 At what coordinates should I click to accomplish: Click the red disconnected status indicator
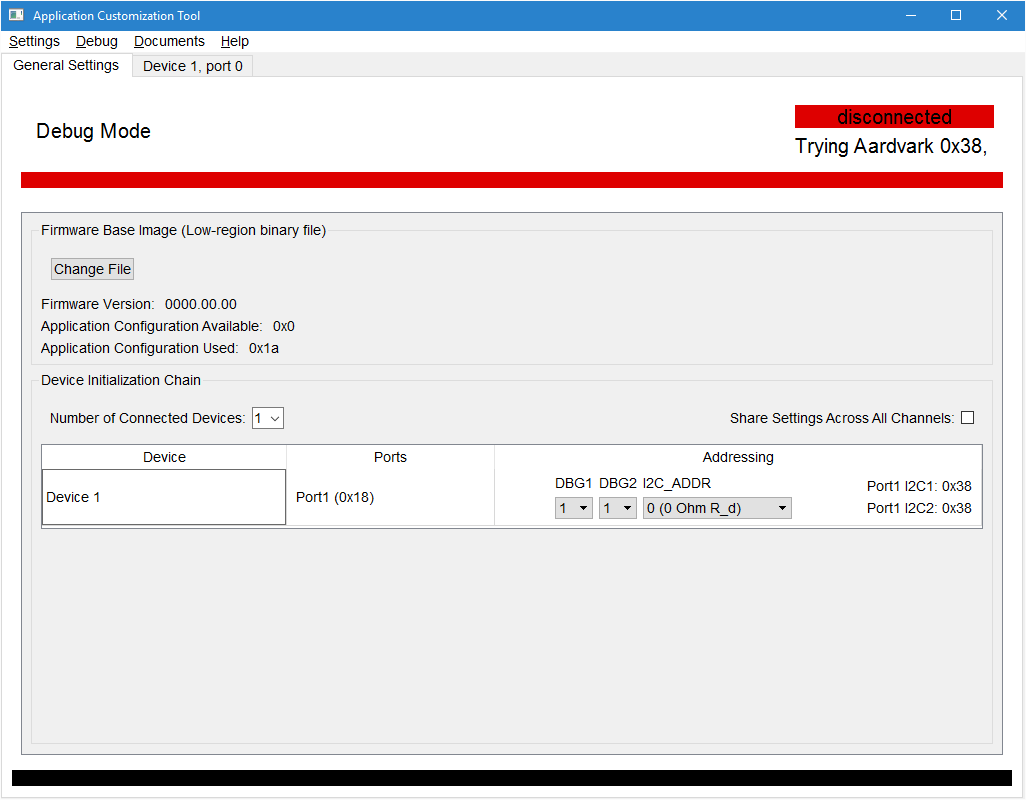tap(894, 116)
